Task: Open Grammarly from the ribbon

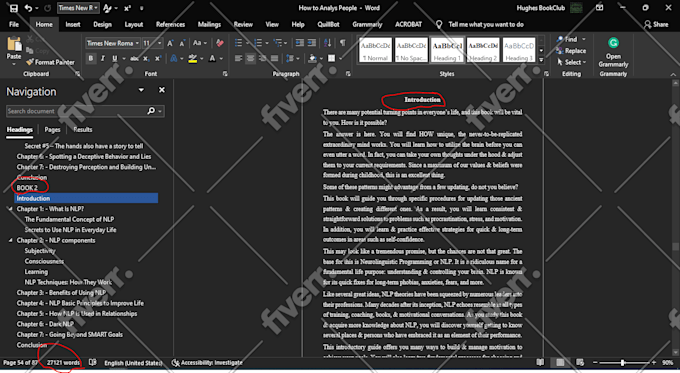Action: 613,52
